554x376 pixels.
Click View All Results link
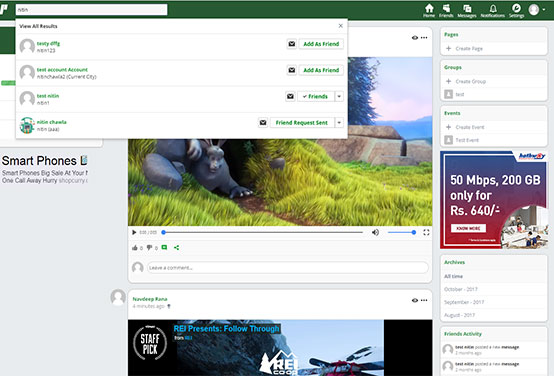(x=38, y=26)
